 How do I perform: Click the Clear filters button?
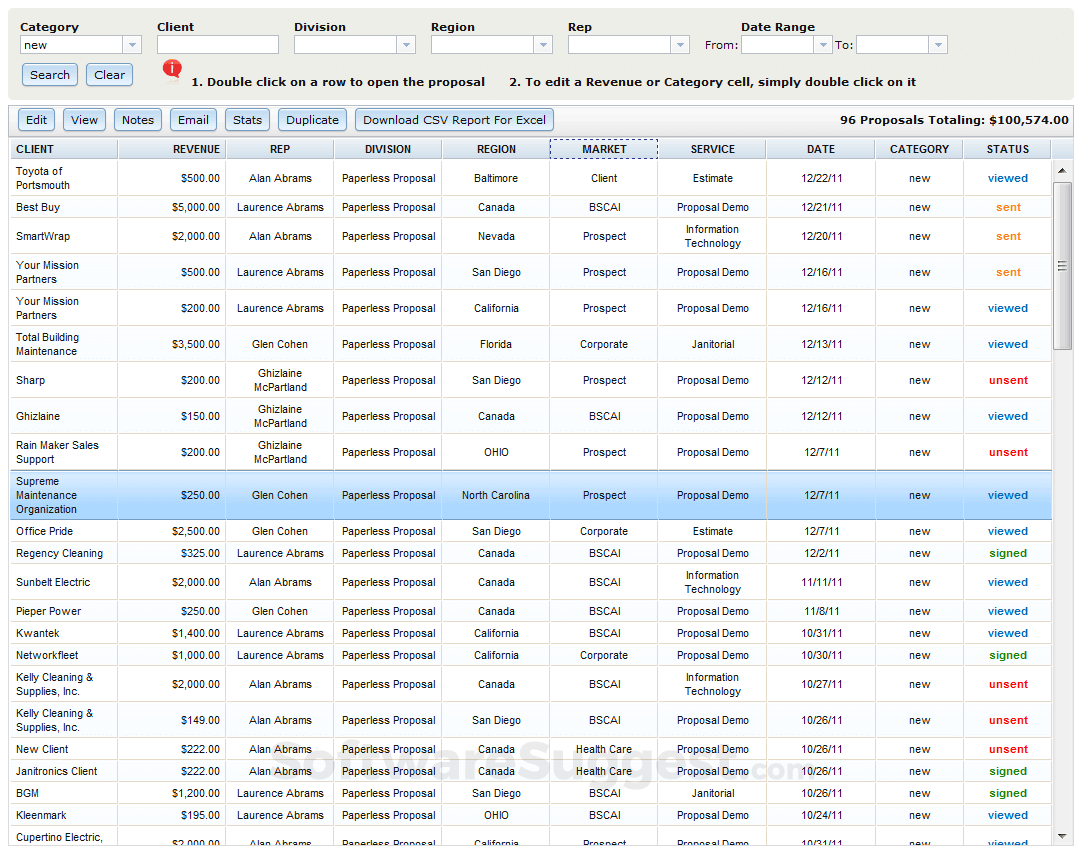pyautogui.click(x=109, y=75)
